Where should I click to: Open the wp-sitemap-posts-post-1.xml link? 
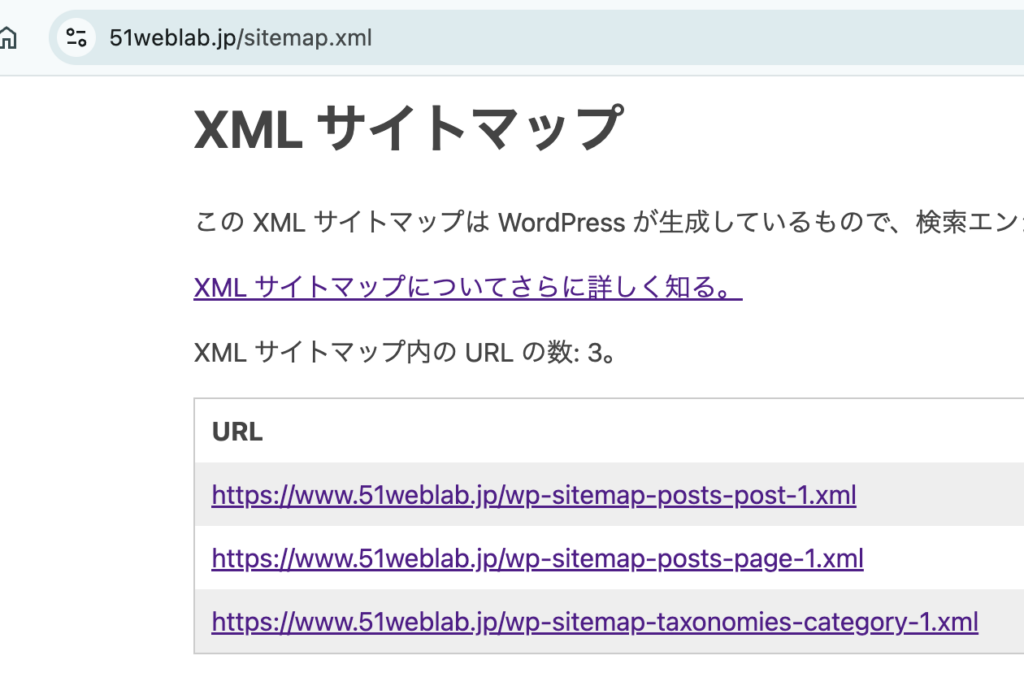point(533,495)
